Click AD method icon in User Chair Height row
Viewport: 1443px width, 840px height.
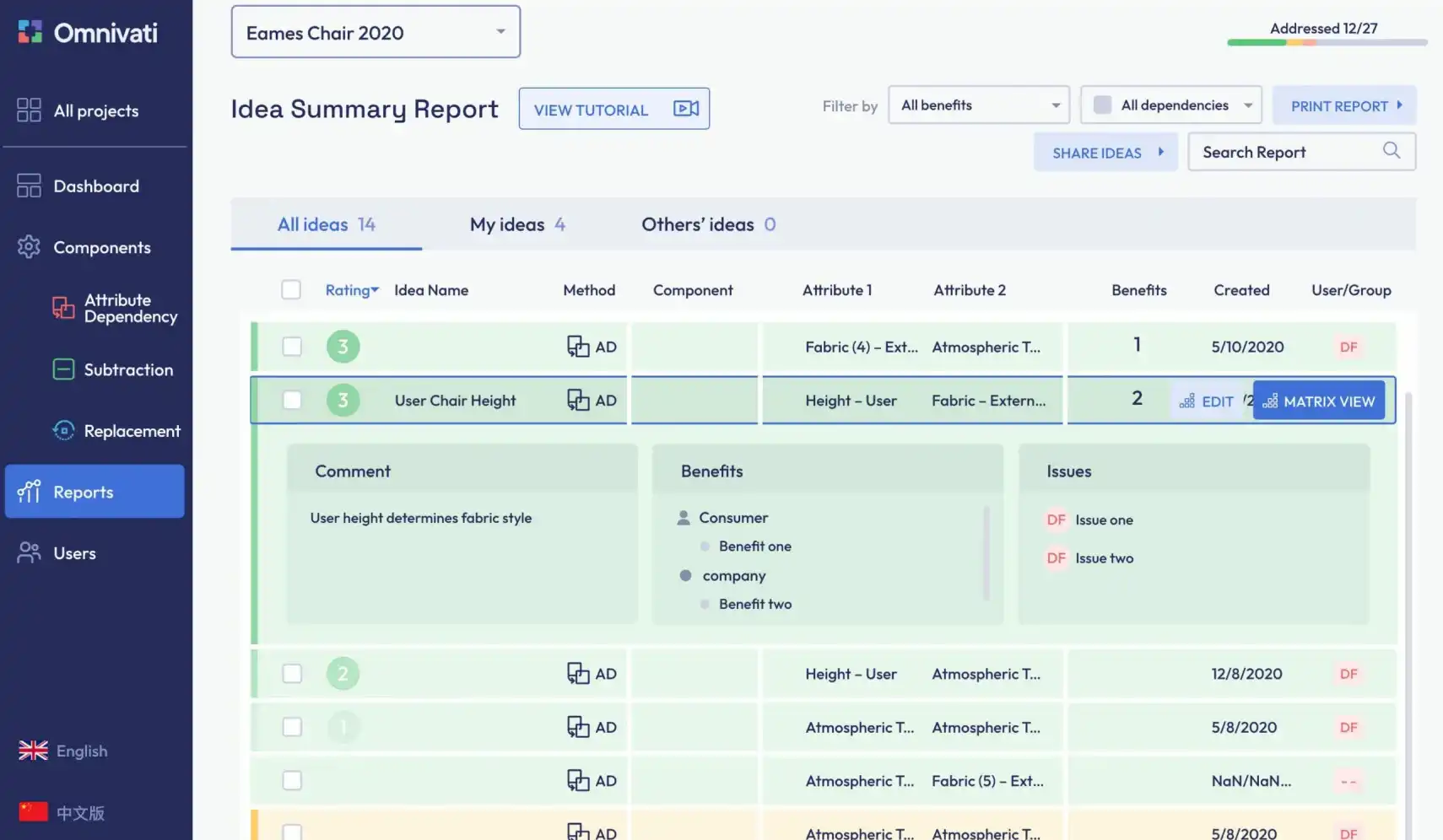click(x=578, y=400)
